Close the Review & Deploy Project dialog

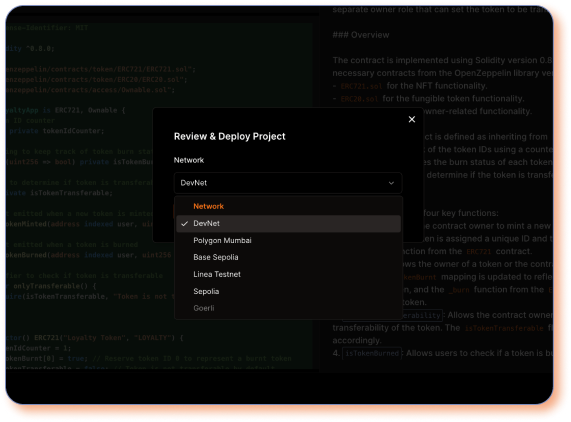click(x=411, y=119)
